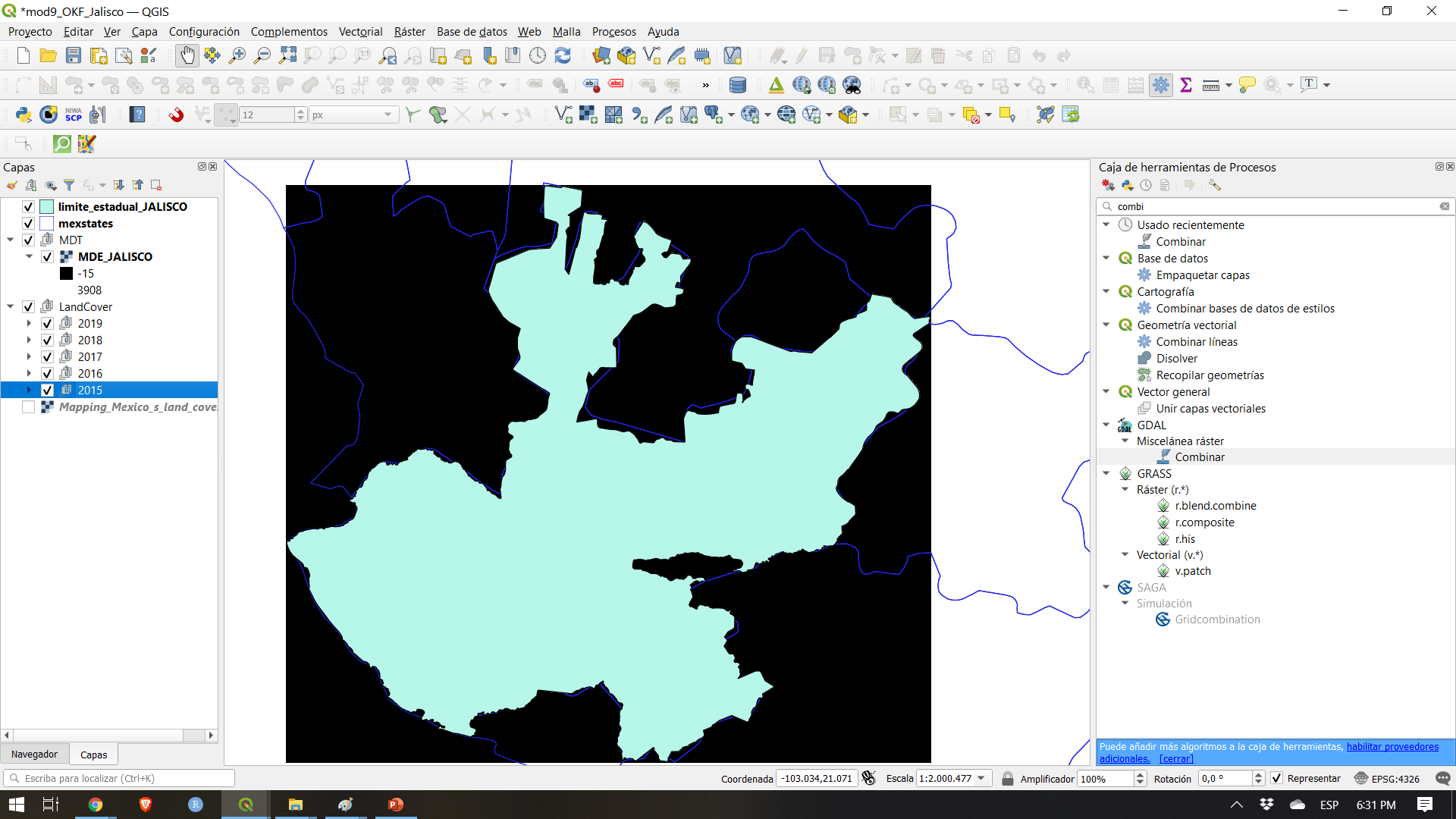Open history clock icon in Processing toolbox
Viewport: 1456px width, 819px height.
(x=1146, y=185)
